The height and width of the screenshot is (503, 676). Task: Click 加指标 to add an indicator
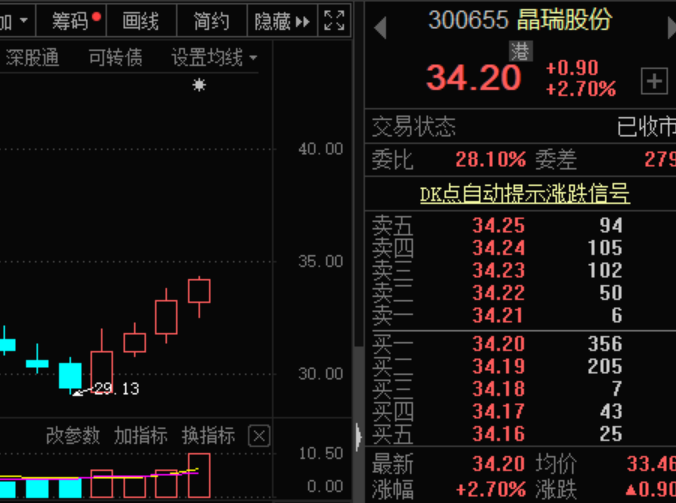tap(140, 436)
